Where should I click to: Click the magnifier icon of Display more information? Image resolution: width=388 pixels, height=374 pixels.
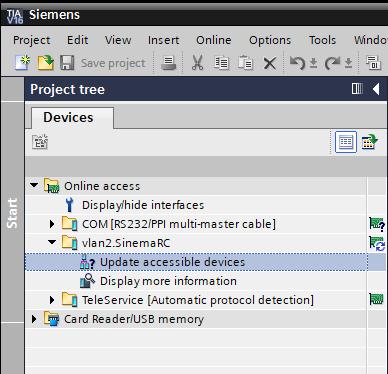87,281
